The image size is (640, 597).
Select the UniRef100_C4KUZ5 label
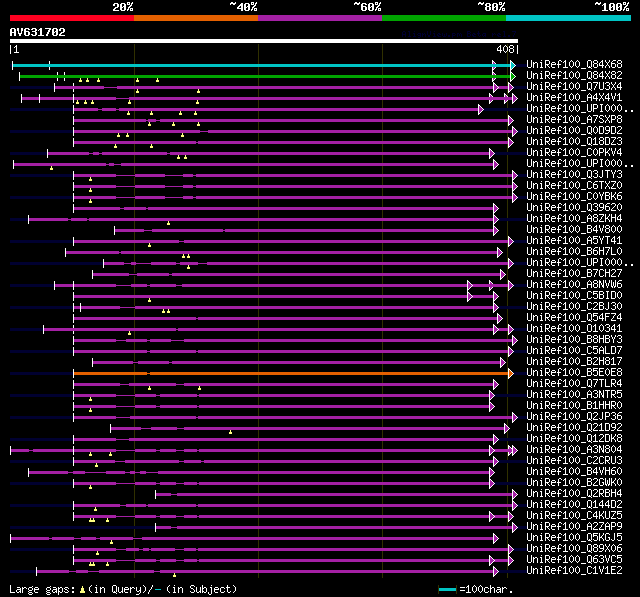(x=574, y=516)
